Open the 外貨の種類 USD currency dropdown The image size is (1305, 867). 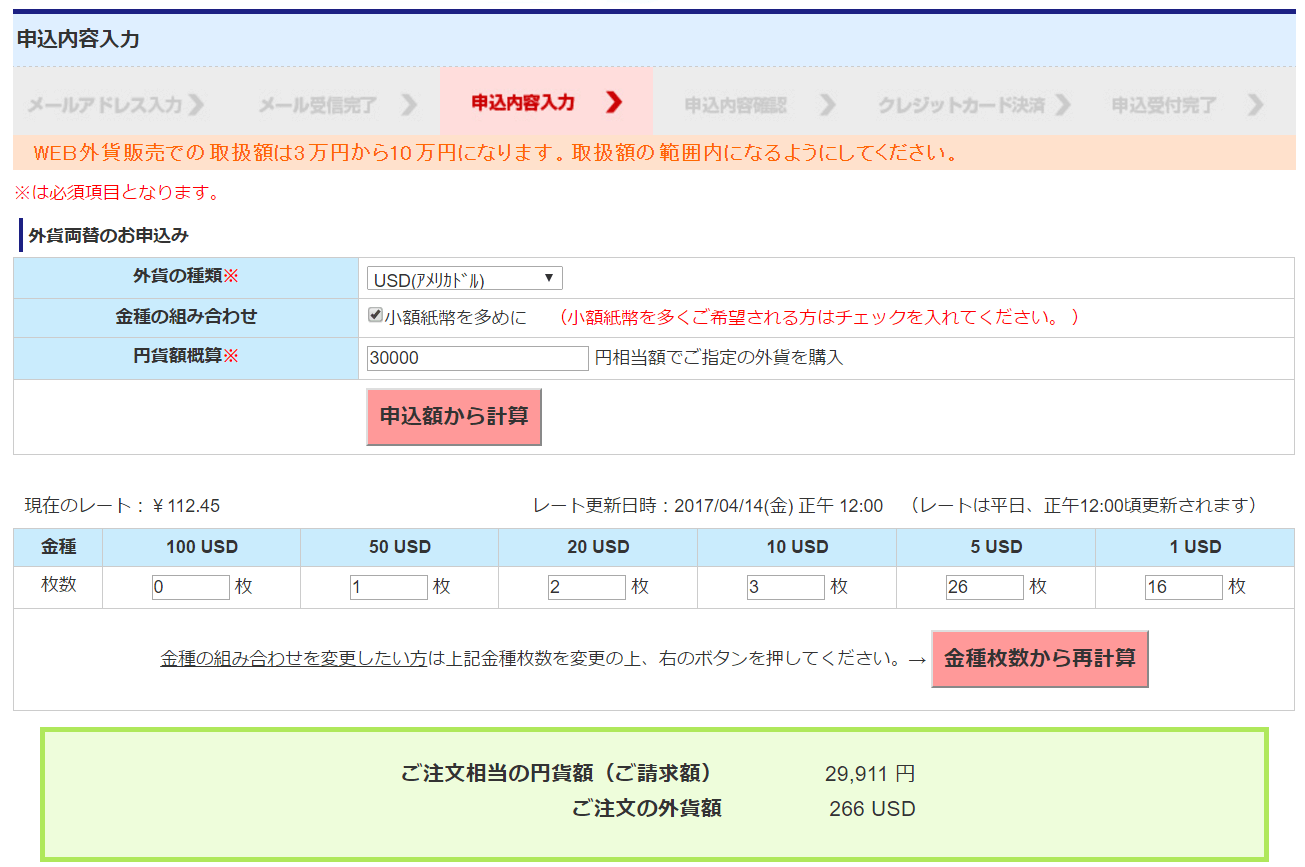point(464,279)
